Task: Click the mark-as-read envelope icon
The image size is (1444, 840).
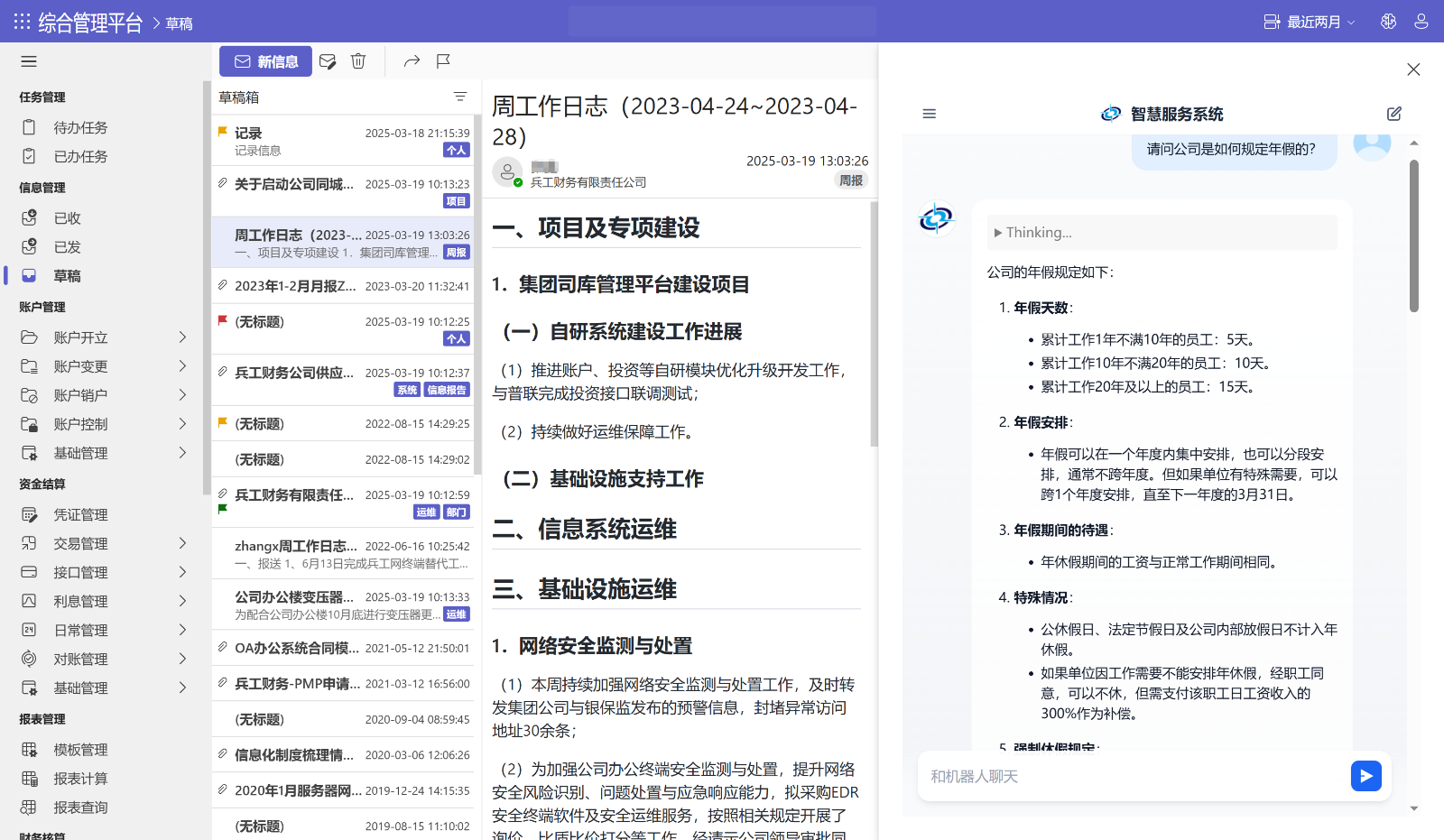Action: [328, 61]
